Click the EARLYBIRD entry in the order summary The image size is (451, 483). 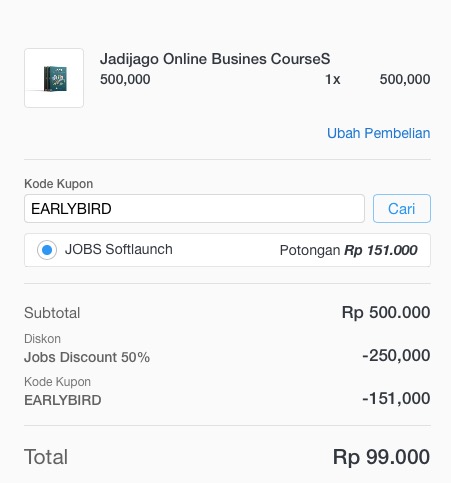click(x=63, y=400)
